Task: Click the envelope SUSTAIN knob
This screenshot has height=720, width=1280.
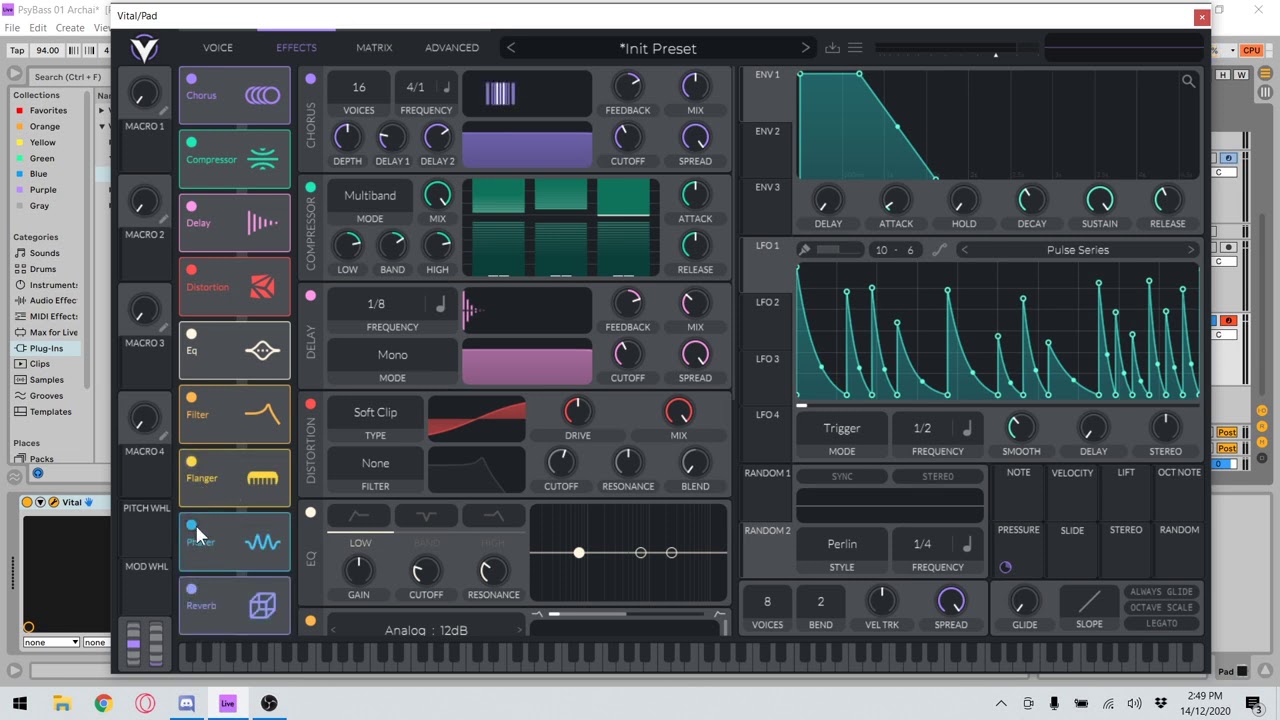Action: coord(1099,200)
